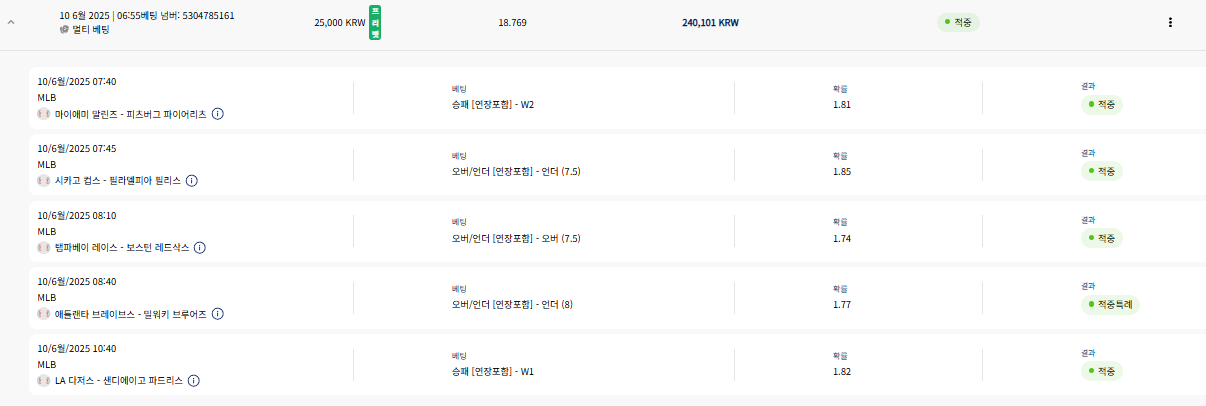The image size is (1206, 406).
Task: Open info icon for LA 다저스 match
Action: [x=194, y=381]
